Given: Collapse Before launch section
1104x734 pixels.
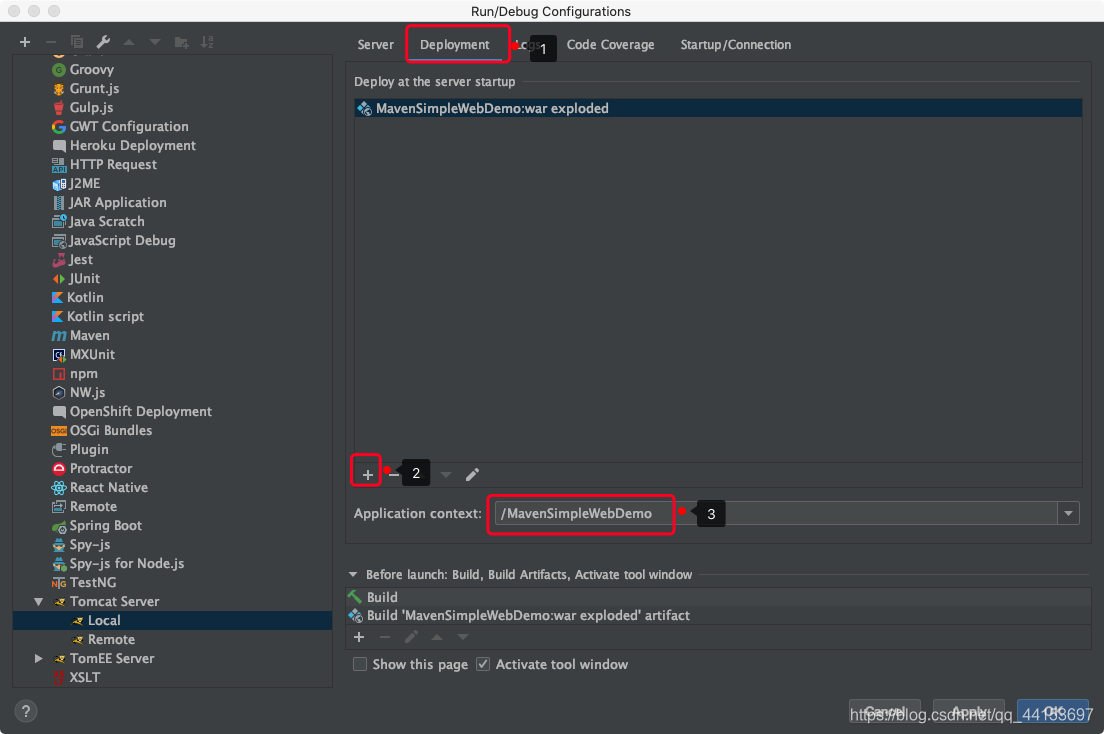Looking at the screenshot, I should pyautogui.click(x=353, y=575).
